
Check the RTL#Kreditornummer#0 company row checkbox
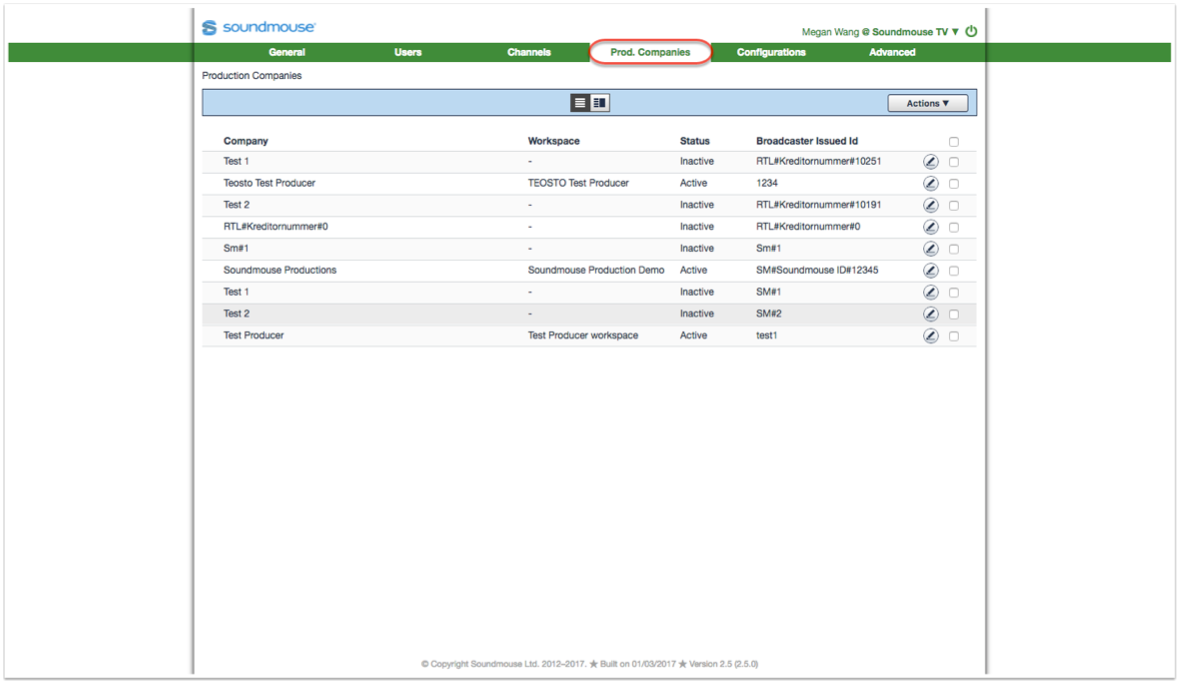point(953,227)
